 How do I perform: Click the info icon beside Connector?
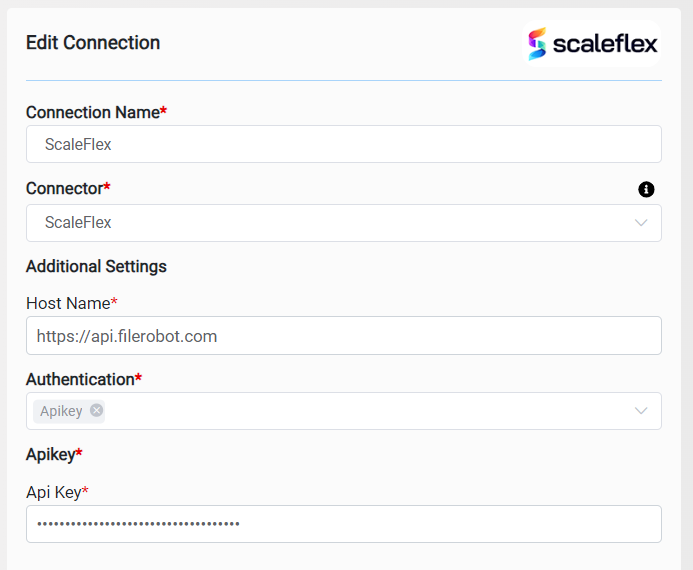[646, 189]
